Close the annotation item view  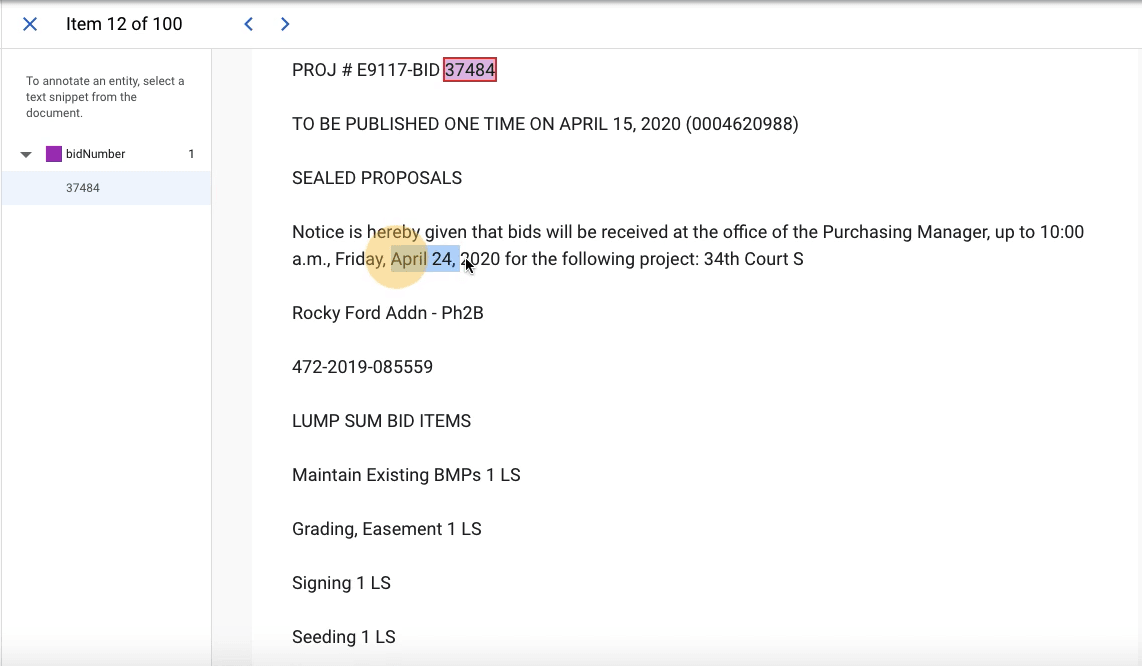(30, 24)
